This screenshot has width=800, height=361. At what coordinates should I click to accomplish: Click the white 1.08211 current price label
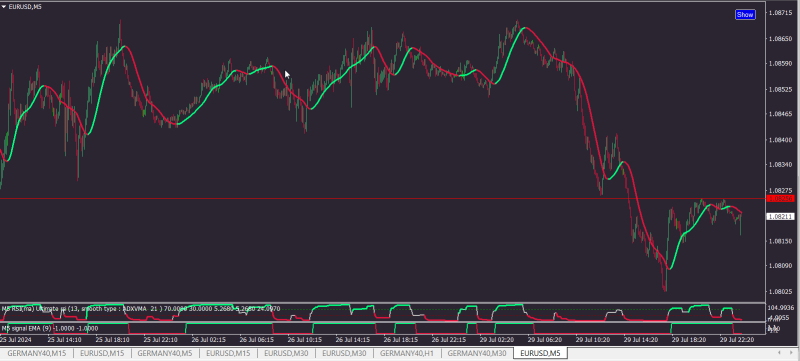[781, 217]
